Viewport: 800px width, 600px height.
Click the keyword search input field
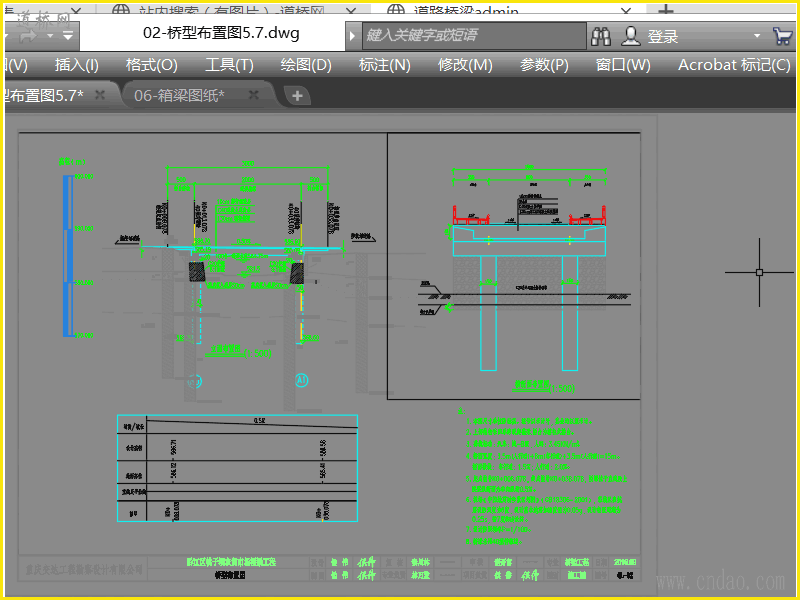click(474, 36)
